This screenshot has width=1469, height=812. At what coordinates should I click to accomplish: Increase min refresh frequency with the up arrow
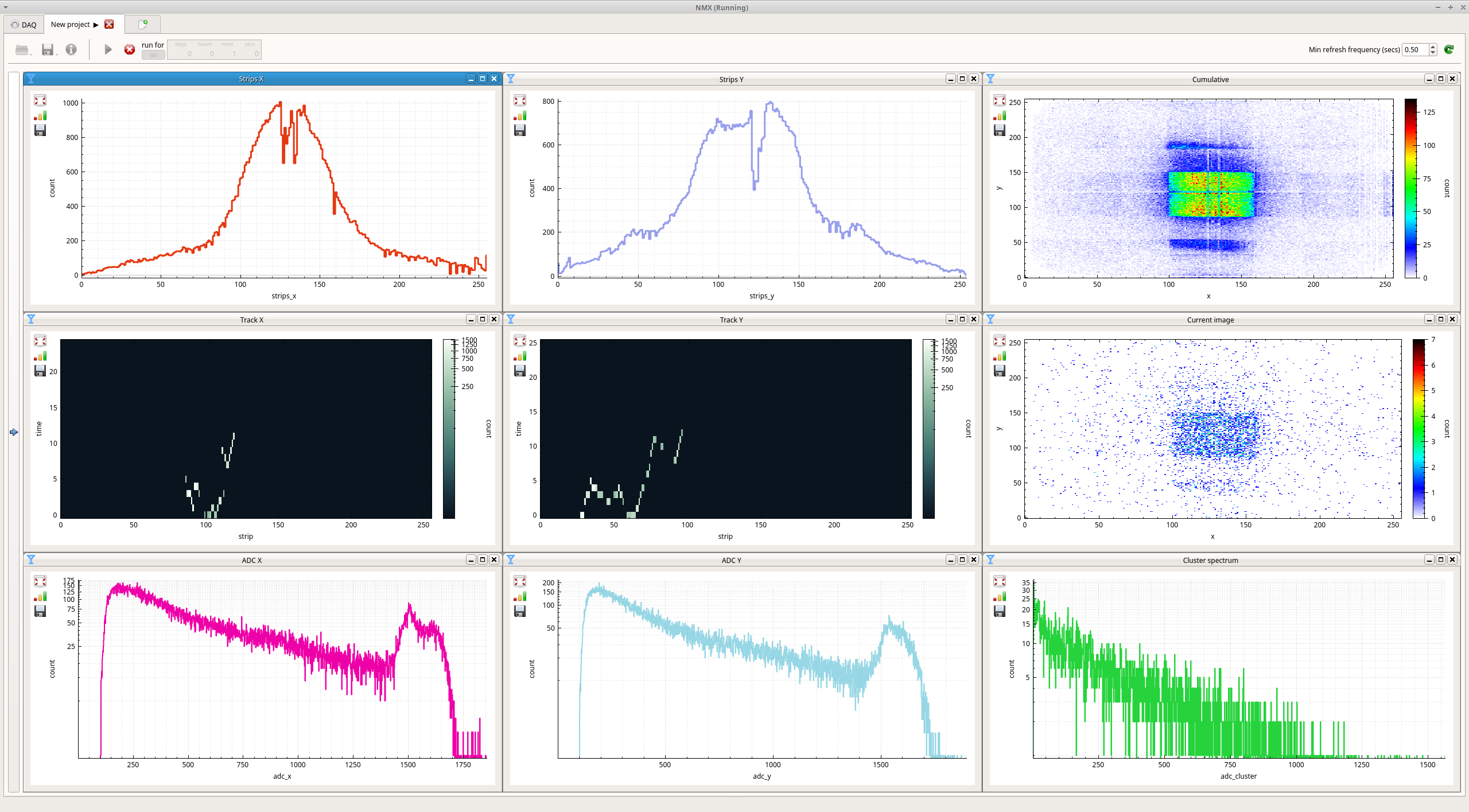[x=1433, y=46]
